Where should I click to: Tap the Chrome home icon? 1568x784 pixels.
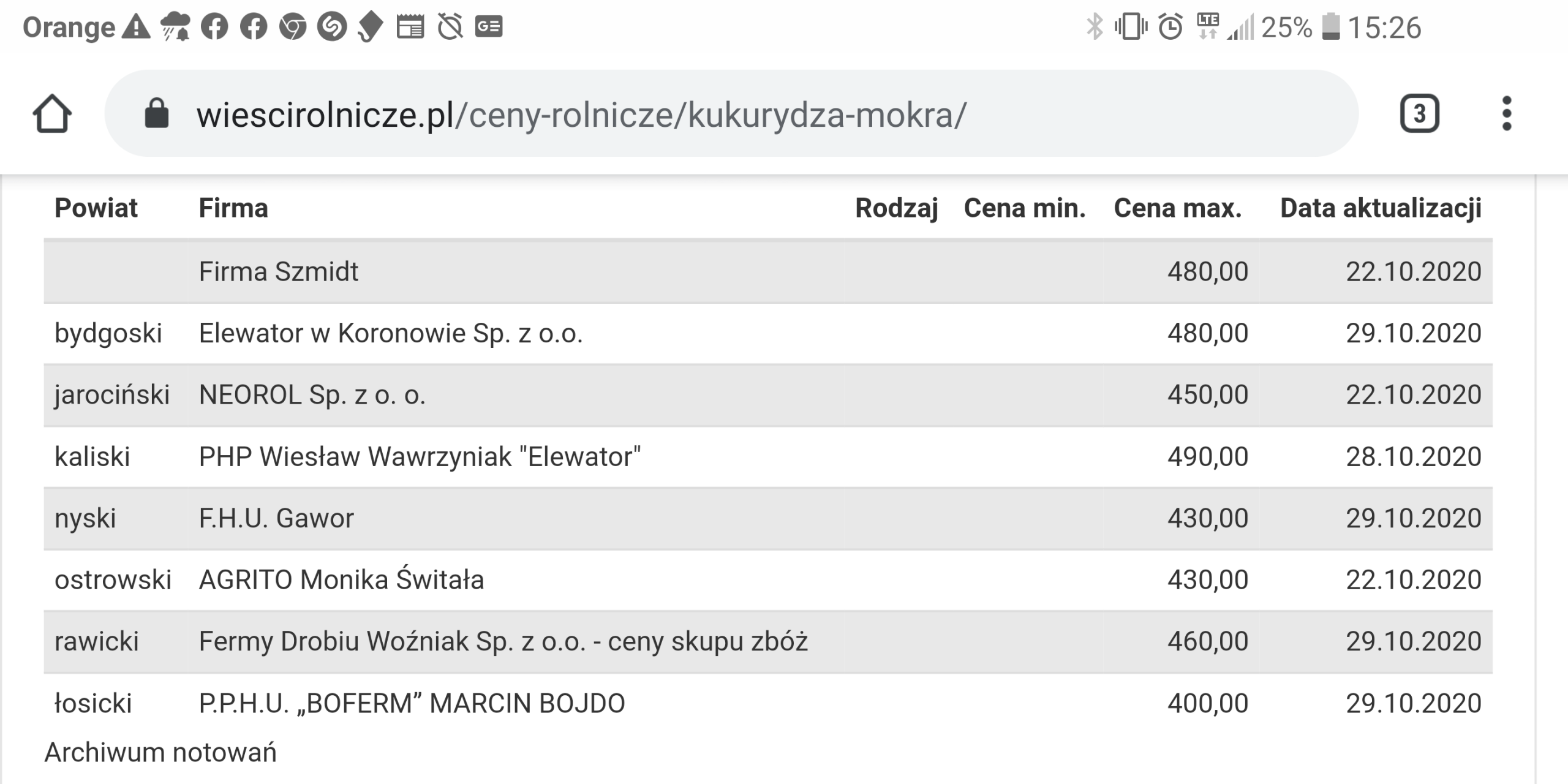click(x=52, y=114)
